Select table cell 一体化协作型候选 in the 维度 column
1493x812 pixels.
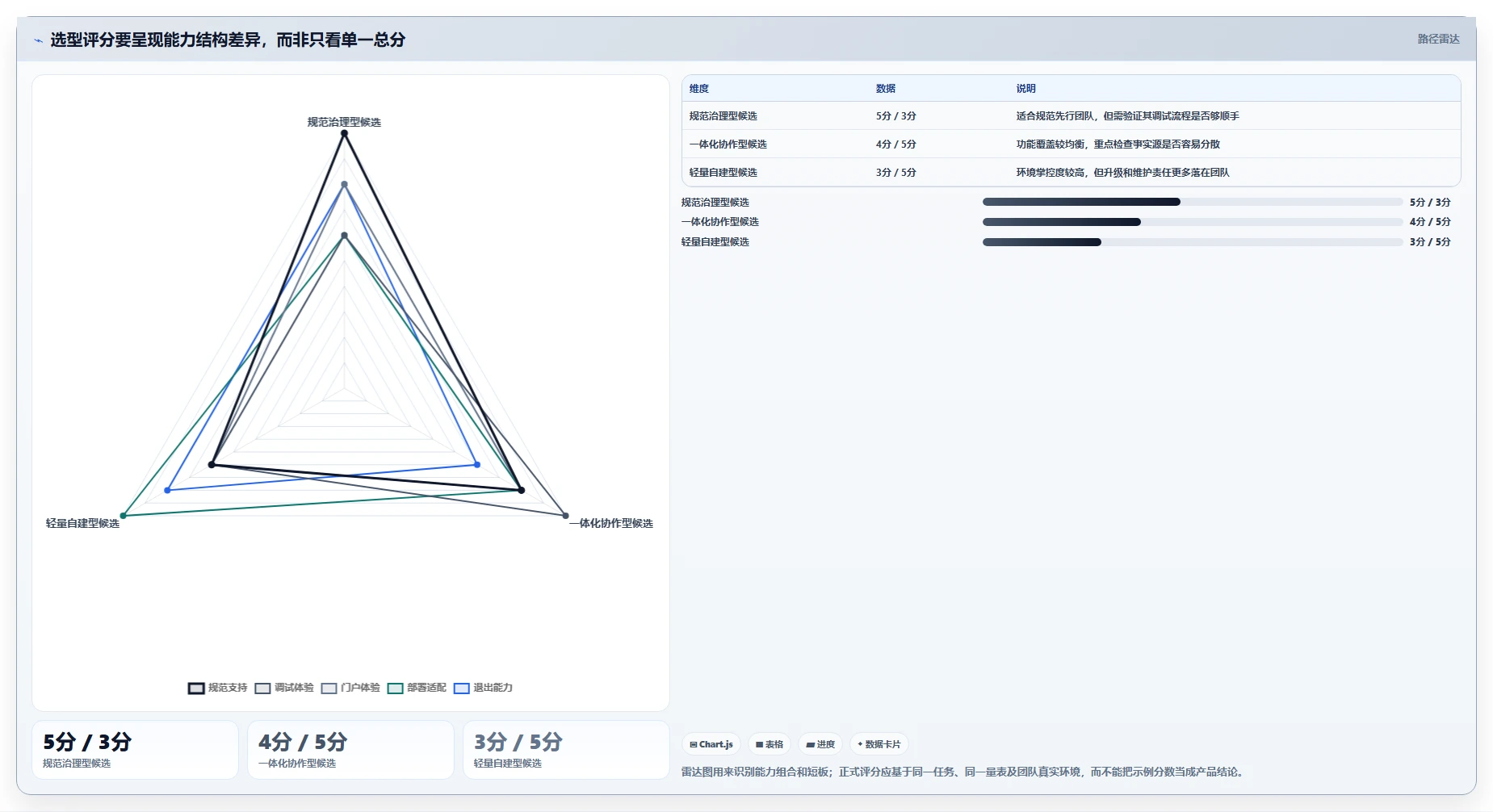(x=728, y=144)
